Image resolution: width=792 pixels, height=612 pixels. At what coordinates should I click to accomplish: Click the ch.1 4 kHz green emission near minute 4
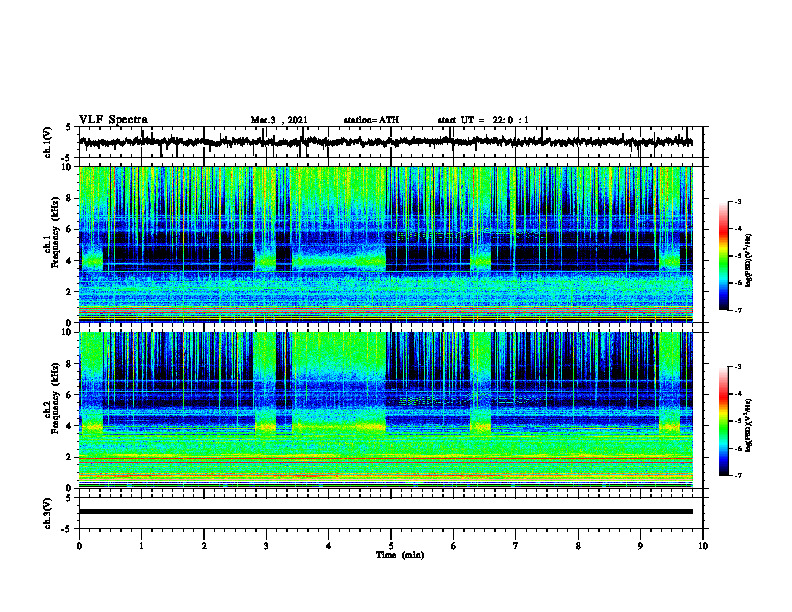338,261
